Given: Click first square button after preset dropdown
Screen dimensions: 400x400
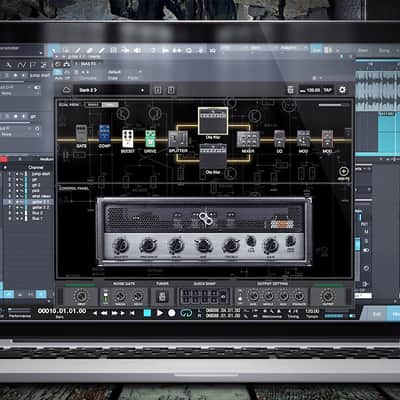Looking at the screenshot, I should [x=158, y=90].
